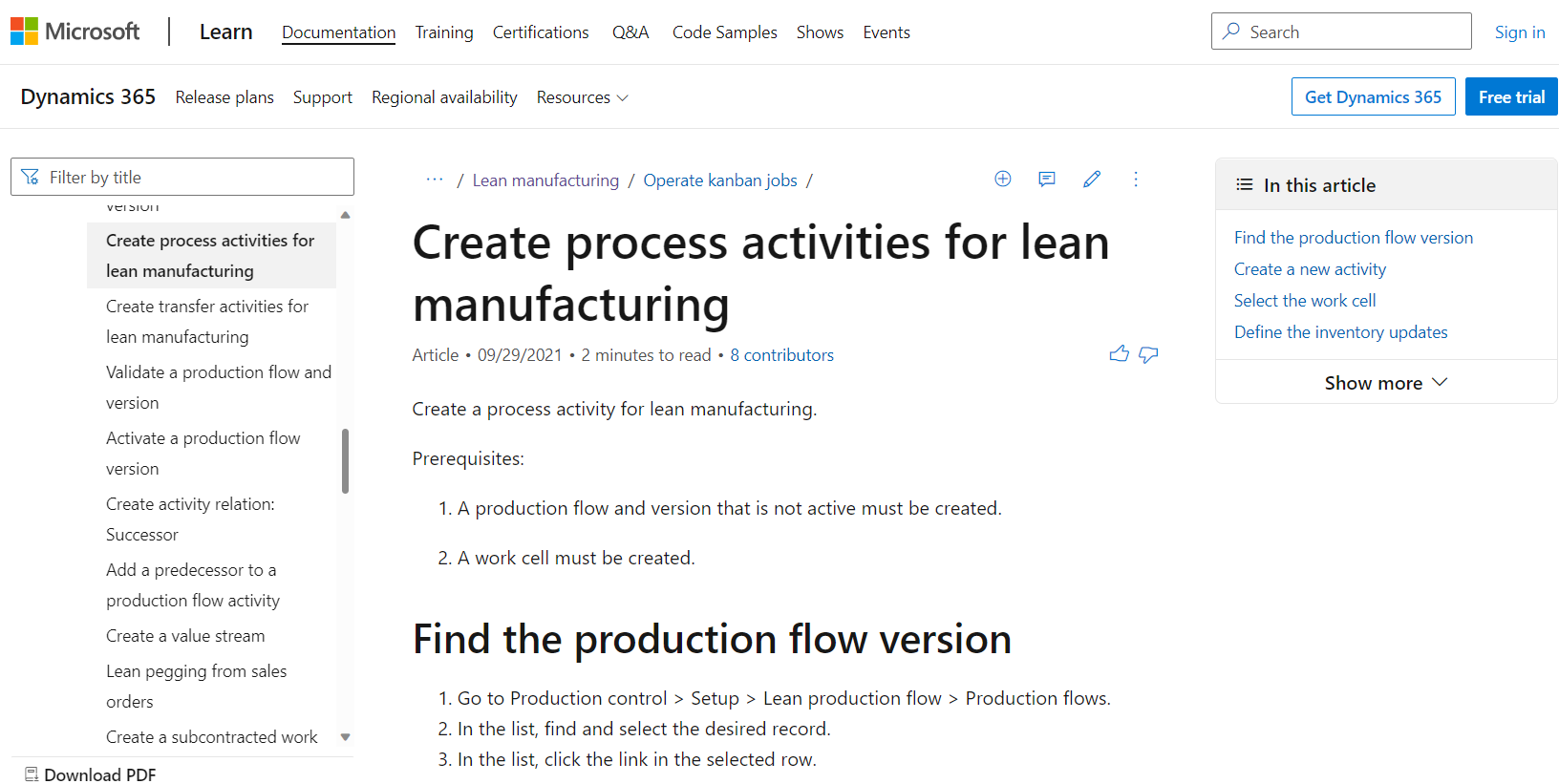
Task: Click the thumbs down icon
Action: 1148,354
